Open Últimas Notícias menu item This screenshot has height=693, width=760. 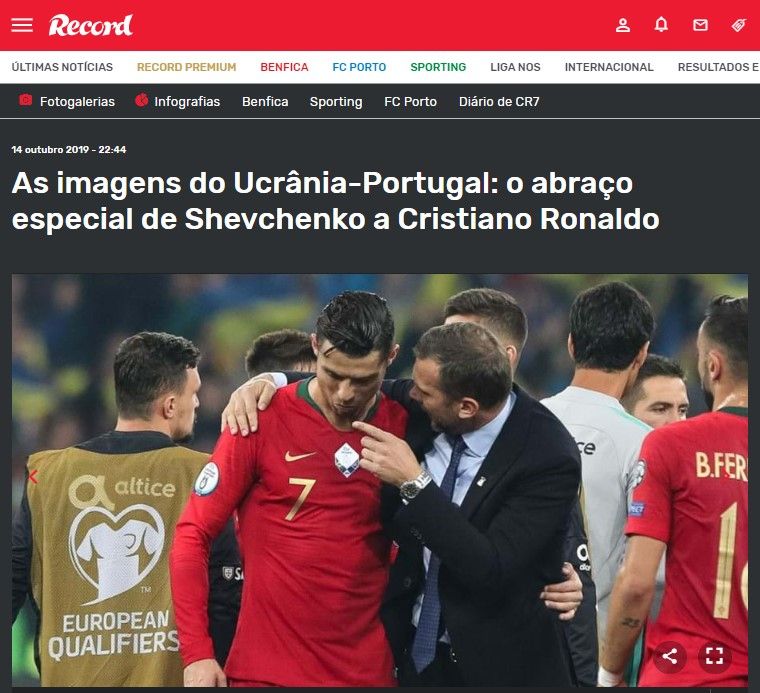coord(62,67)
